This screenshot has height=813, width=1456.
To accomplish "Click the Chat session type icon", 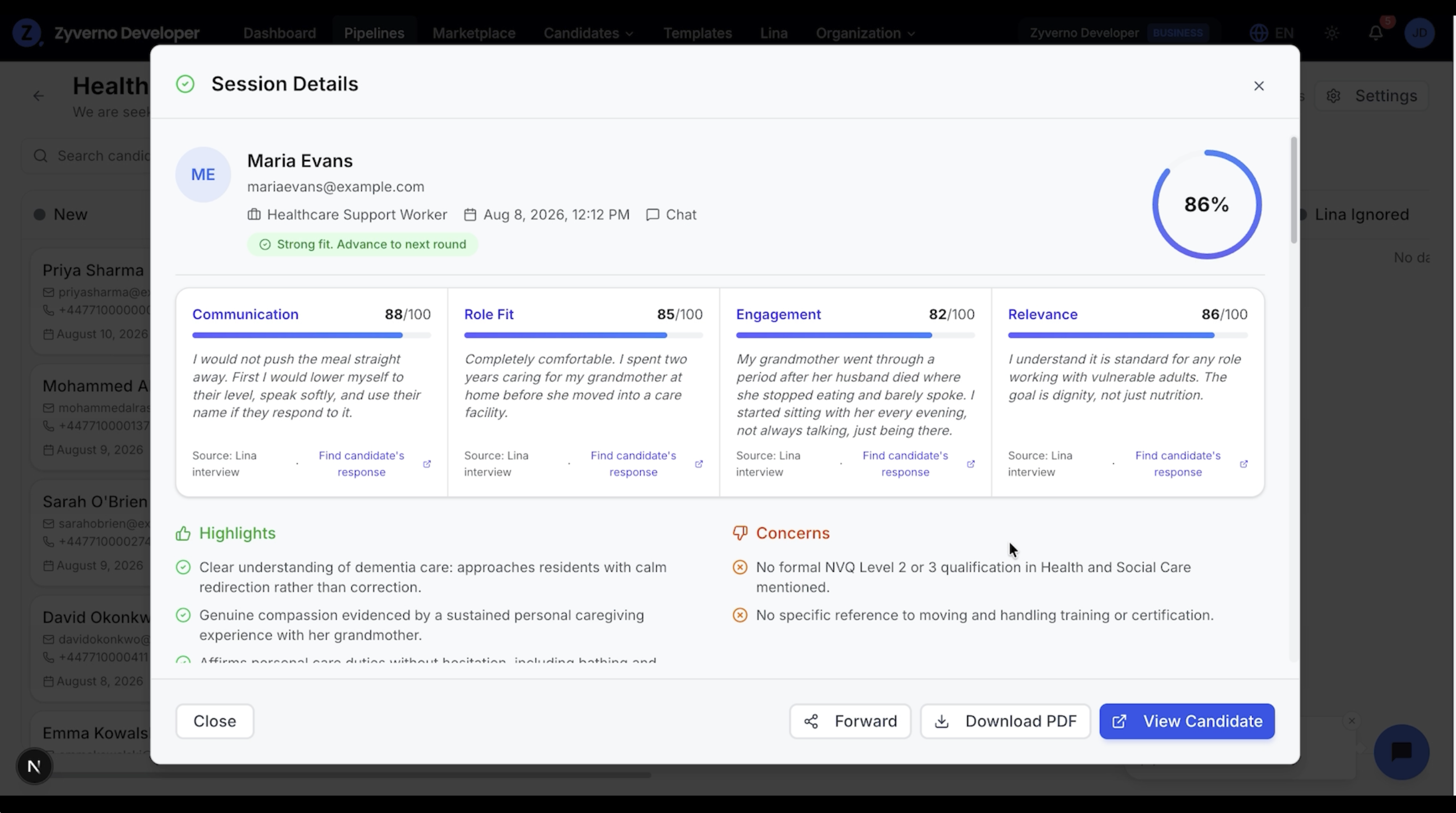I will click(x=652, y=215).
